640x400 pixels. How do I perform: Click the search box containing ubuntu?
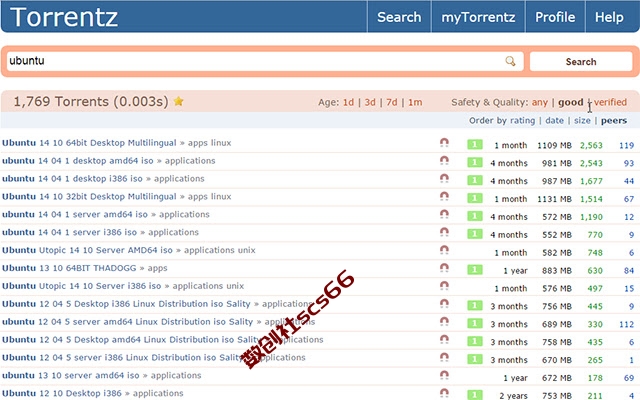[265, 61]
